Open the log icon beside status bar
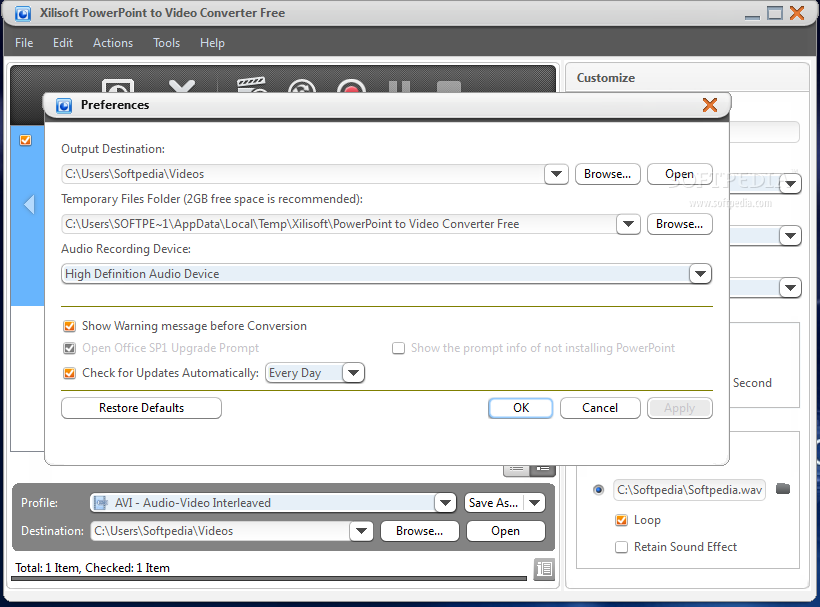Image resolution: width=820 pixels, height=607 pixels. pos(544,568)
